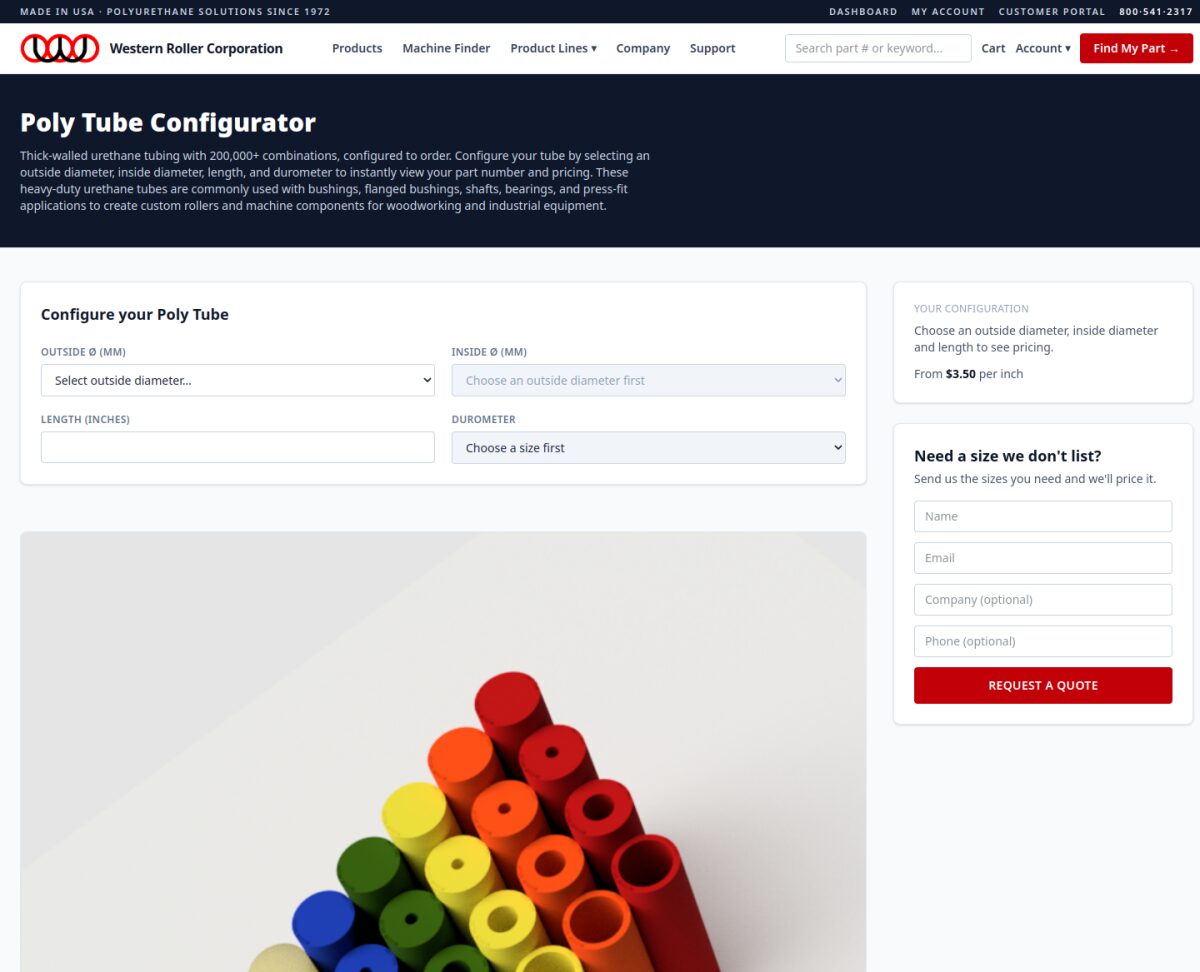
Task: Click the Find My Part button
Action: [1136, 48]
